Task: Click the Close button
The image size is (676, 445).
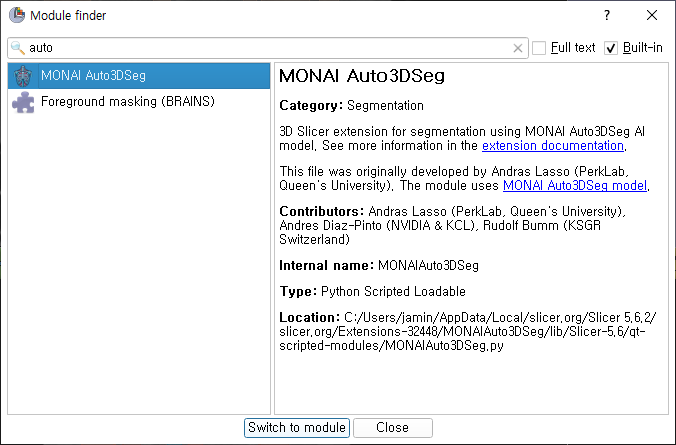Action: [393, 428]
